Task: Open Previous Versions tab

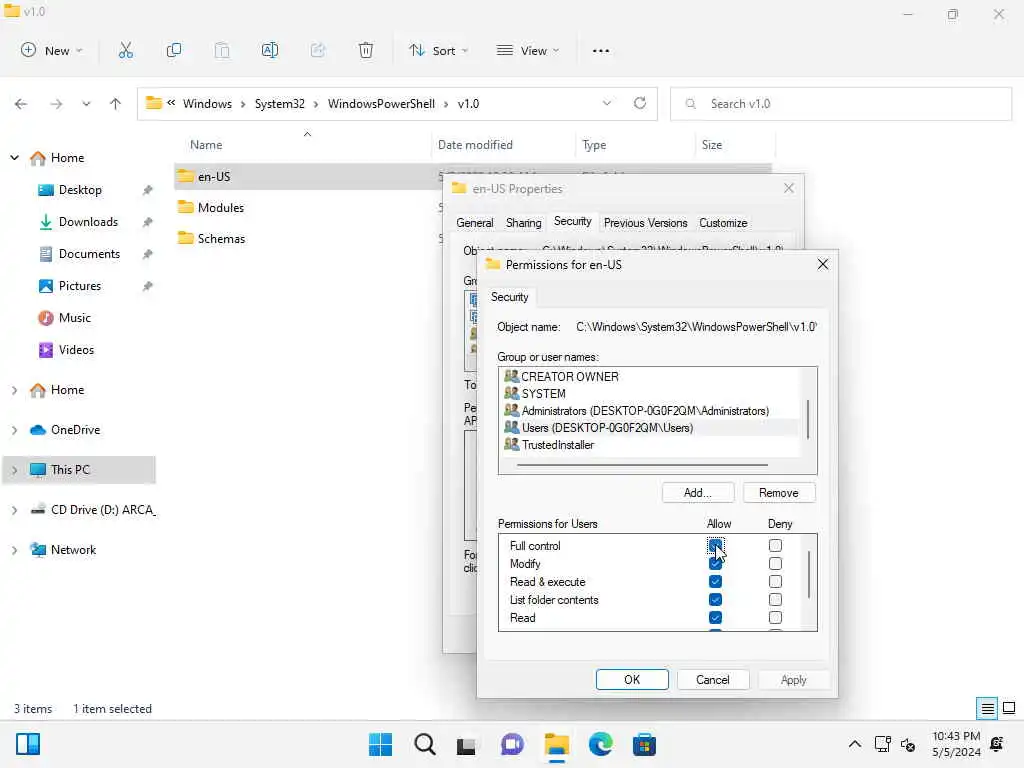Action: pyautogui.click(x=645, y=223)
